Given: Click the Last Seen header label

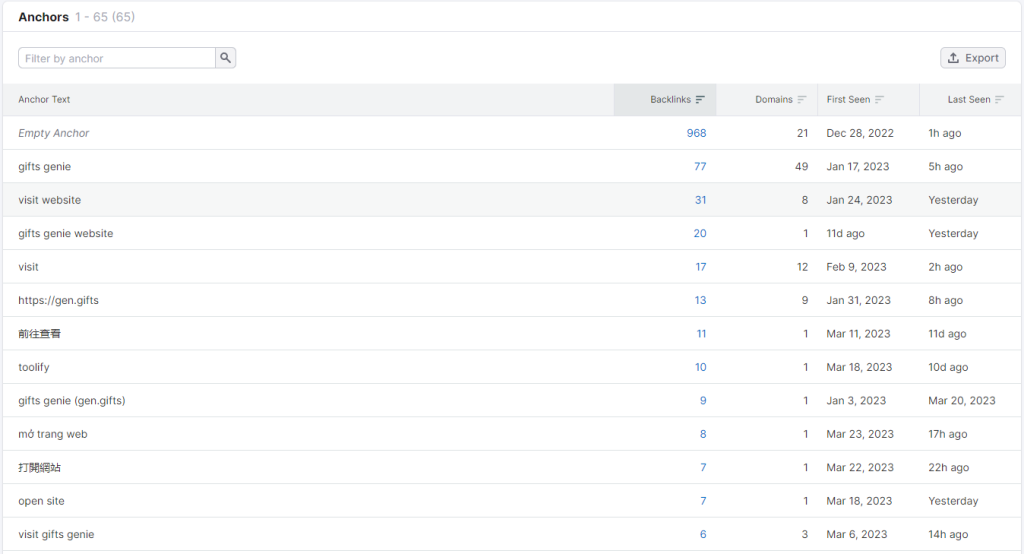Looking at the screenshot, I should 969,99.
